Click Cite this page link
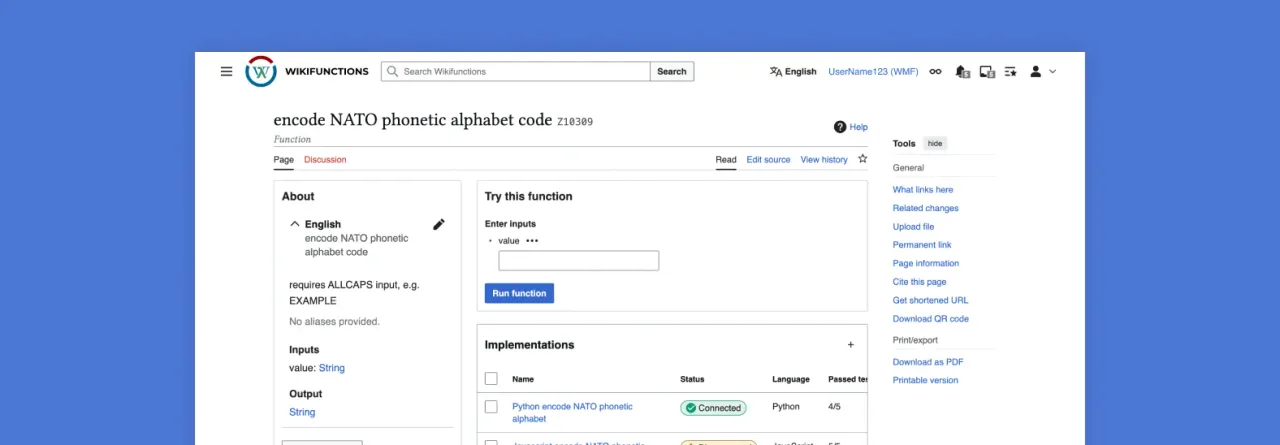Viewport: 1280px width, 445px height. pos(919,282)
